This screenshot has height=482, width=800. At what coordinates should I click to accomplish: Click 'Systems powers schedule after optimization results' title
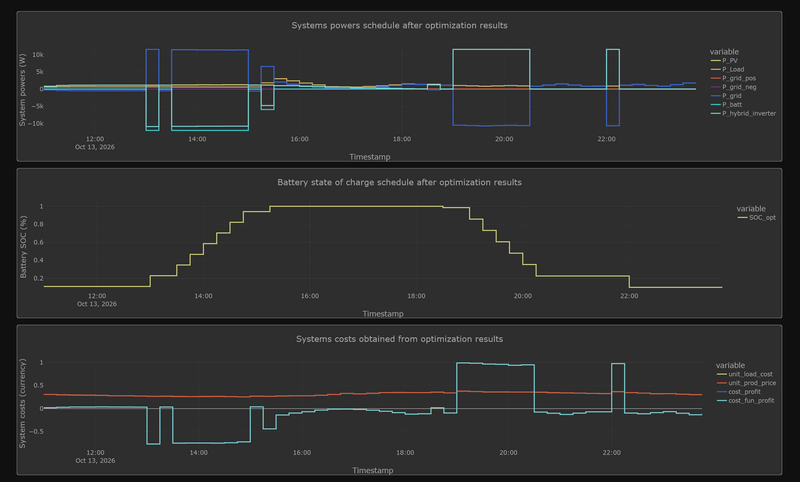pyautogui.click(x=399, y=25)
